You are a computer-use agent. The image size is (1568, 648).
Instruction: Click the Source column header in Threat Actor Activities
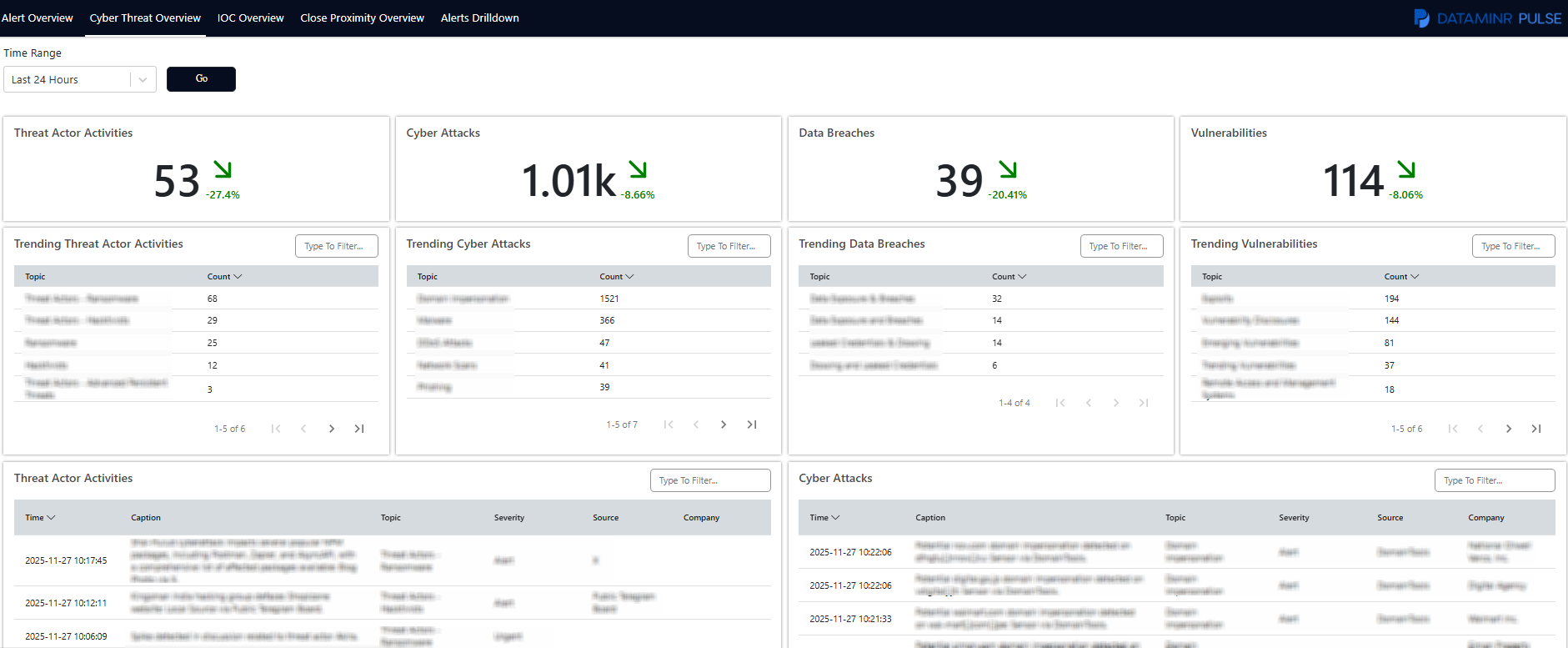click(606, 517)
